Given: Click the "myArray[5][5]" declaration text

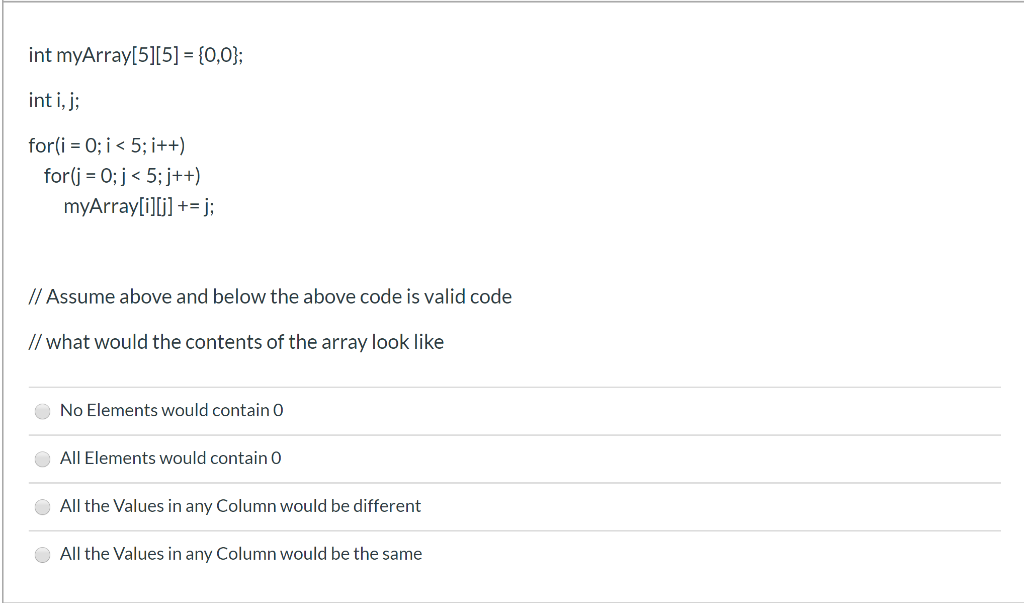Looking at the screenshot, I should pos(117,56).
